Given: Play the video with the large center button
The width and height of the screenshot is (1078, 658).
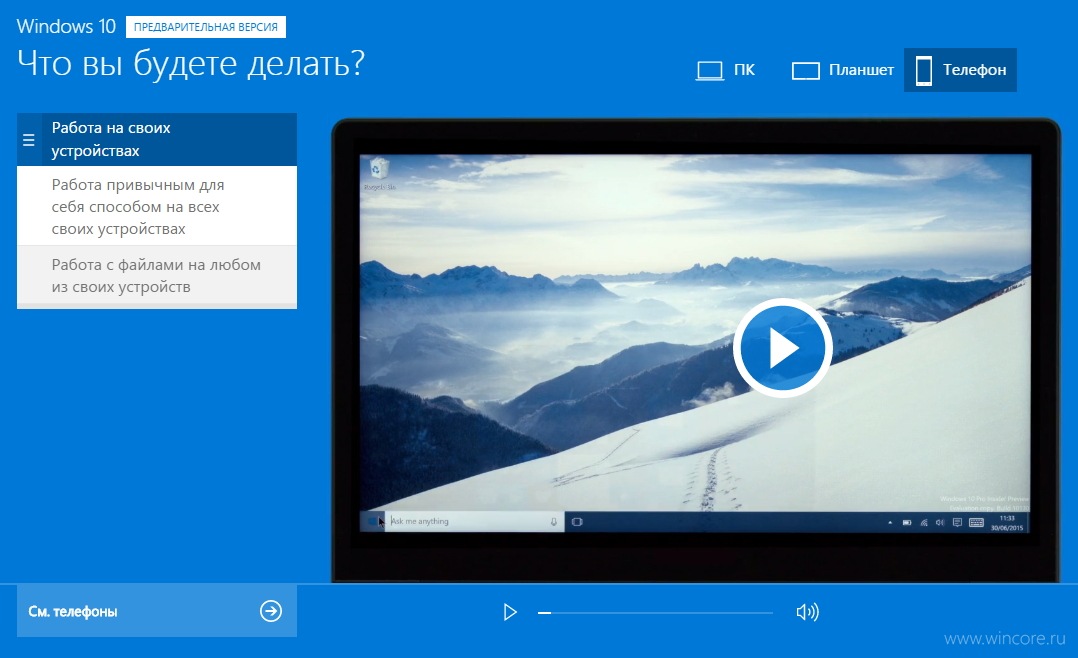Looking at the screenshot, I should coord(782,348).
